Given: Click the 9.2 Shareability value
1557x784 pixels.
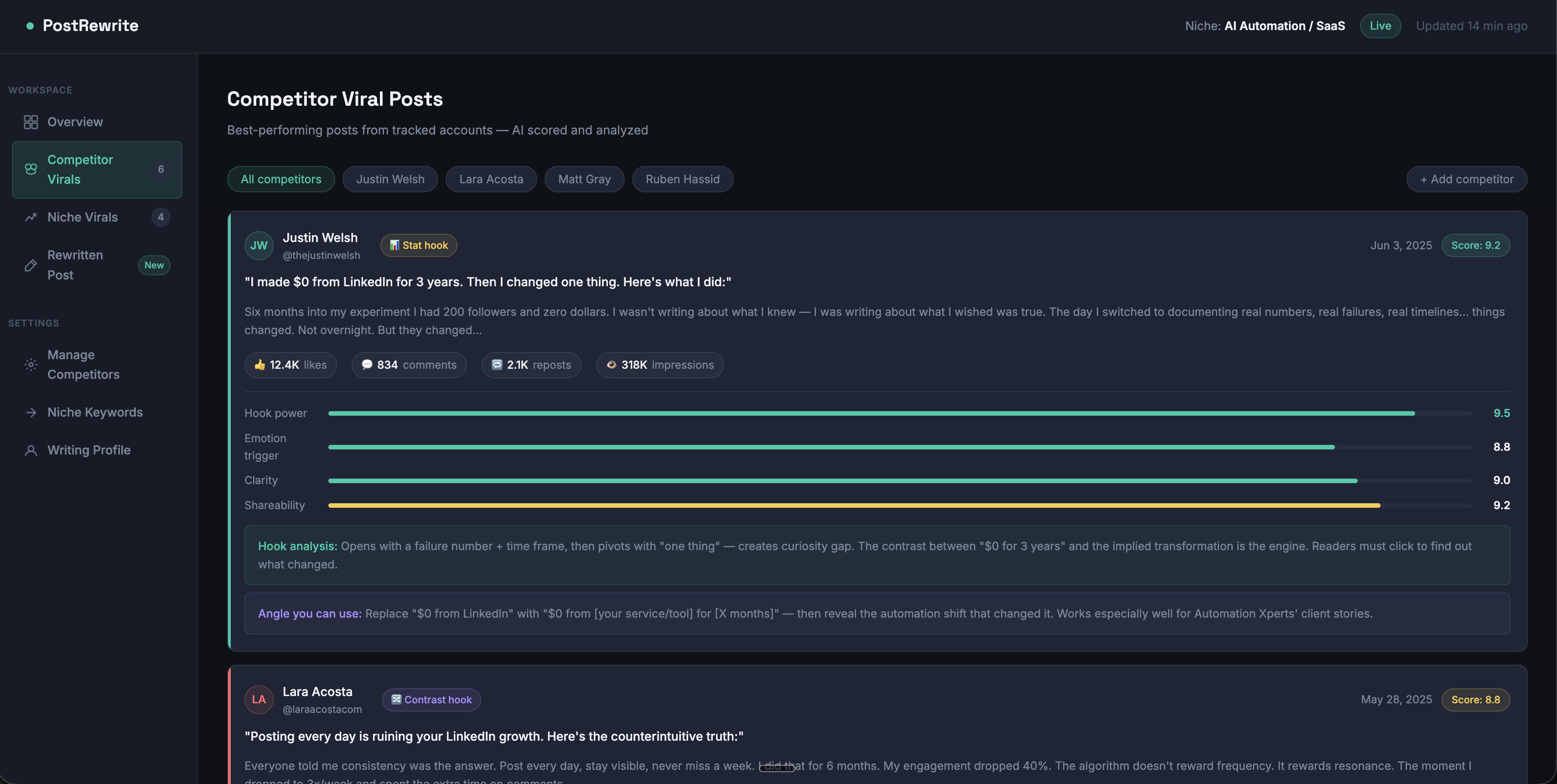Looking at the screenshot, I should coord(1501,505).
